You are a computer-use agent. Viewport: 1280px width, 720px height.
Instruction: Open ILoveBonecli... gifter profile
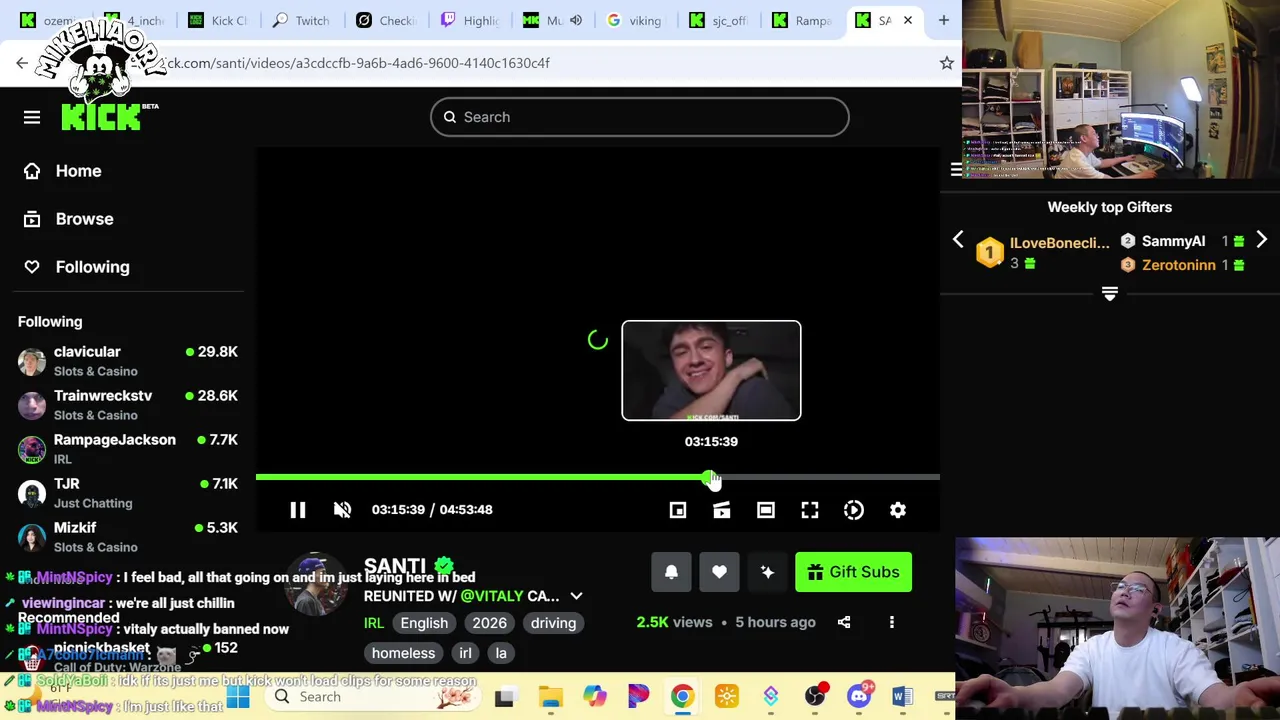click(1060, 243)
